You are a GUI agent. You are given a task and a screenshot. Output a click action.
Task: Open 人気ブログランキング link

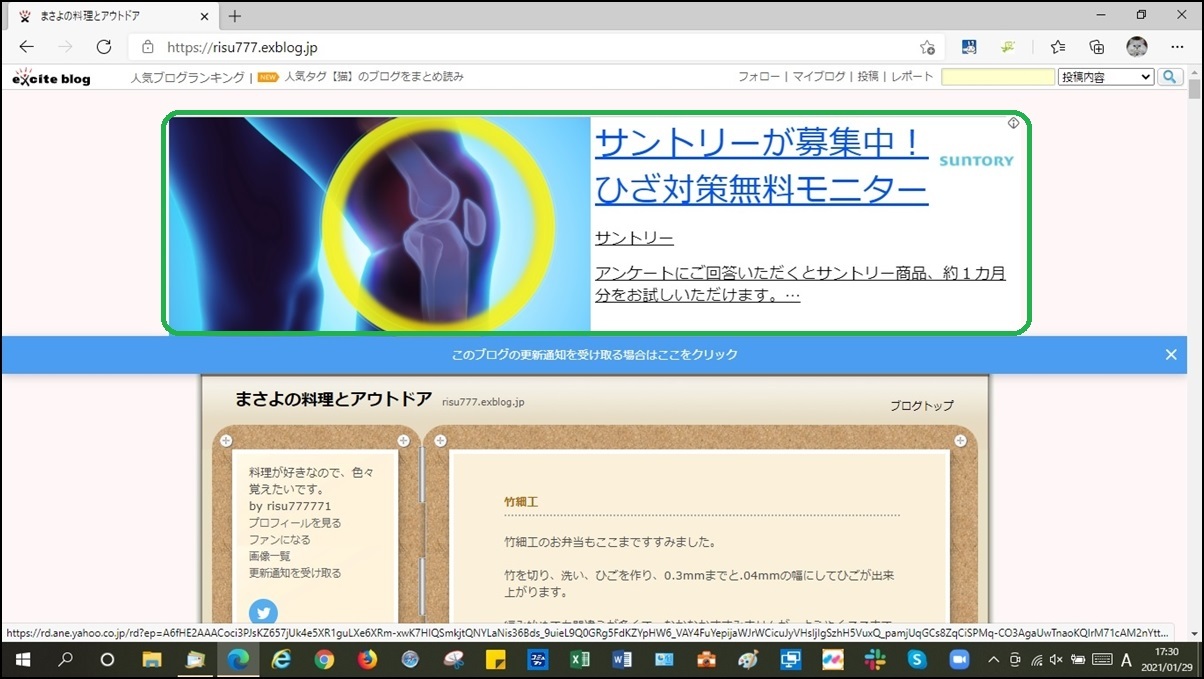[x=187, y=77]
